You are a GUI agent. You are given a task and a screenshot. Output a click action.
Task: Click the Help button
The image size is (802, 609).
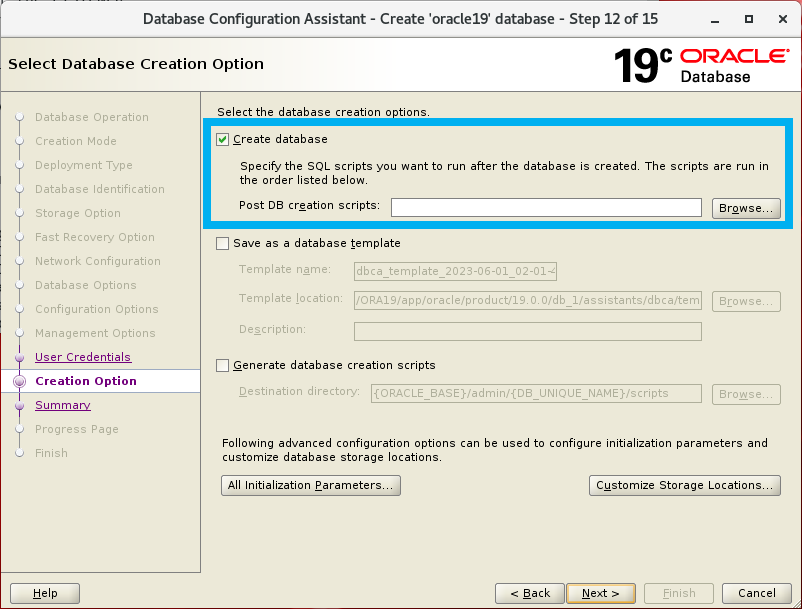pyautogui.click(x=45, y=593)
